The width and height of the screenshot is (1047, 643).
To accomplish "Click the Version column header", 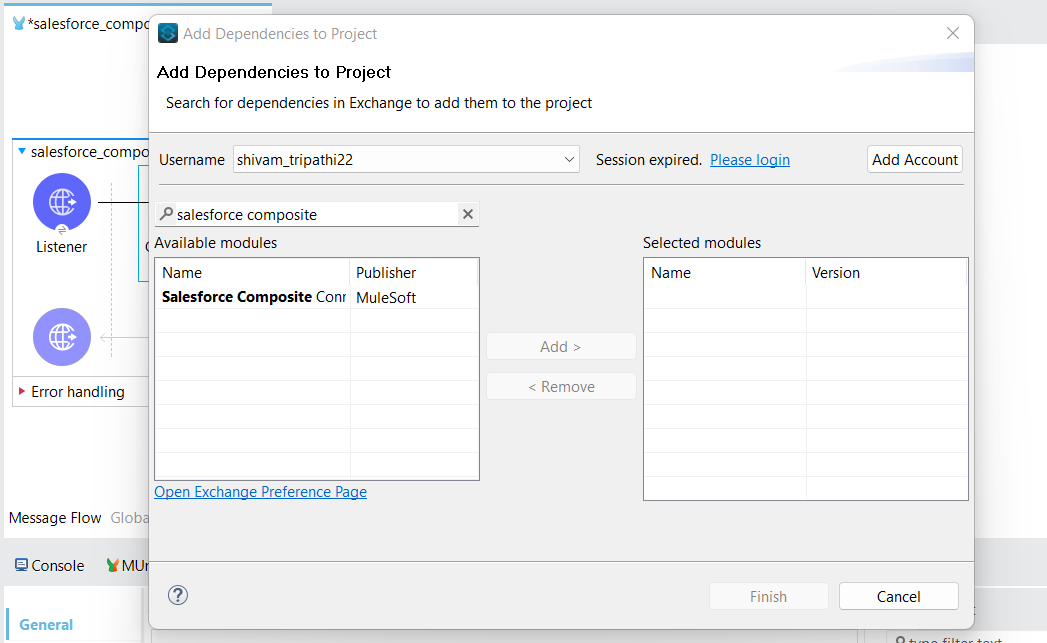I will pos(886,272).
